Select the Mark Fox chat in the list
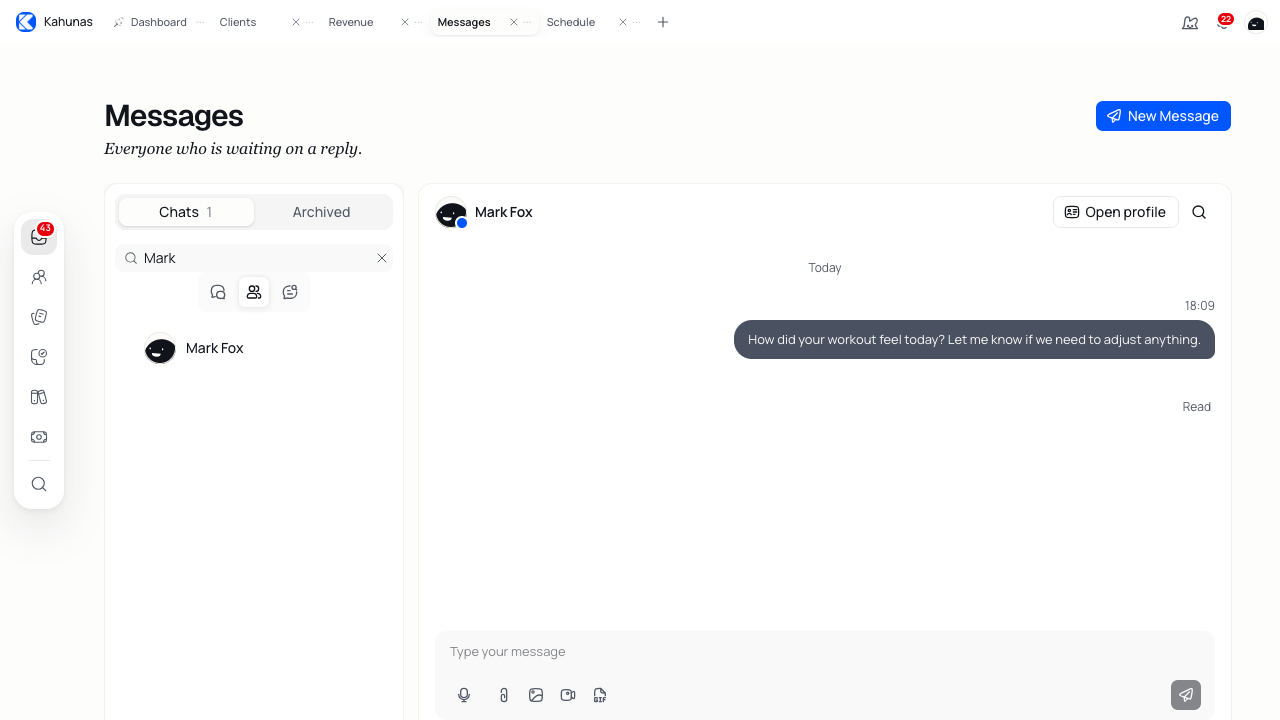The width and height of the screenshot is (1280, 720). [254, 348]
